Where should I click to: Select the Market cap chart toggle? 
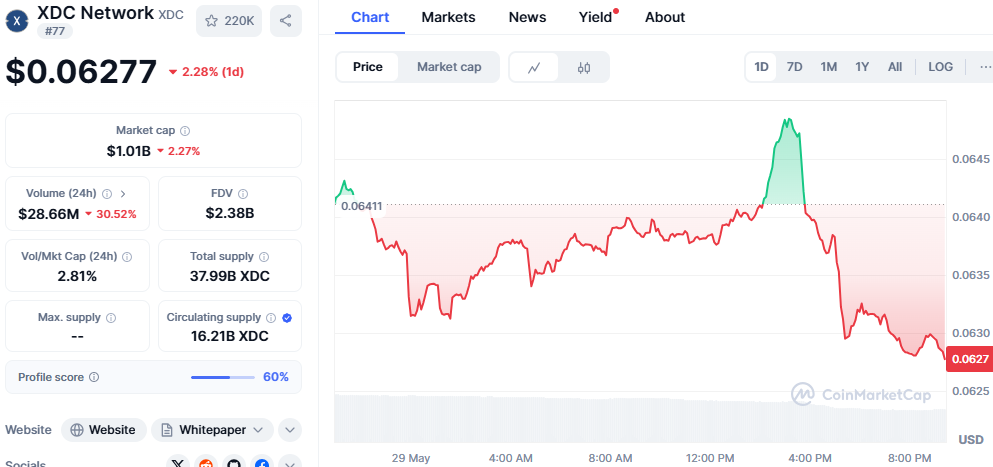[x=449, y=67]
